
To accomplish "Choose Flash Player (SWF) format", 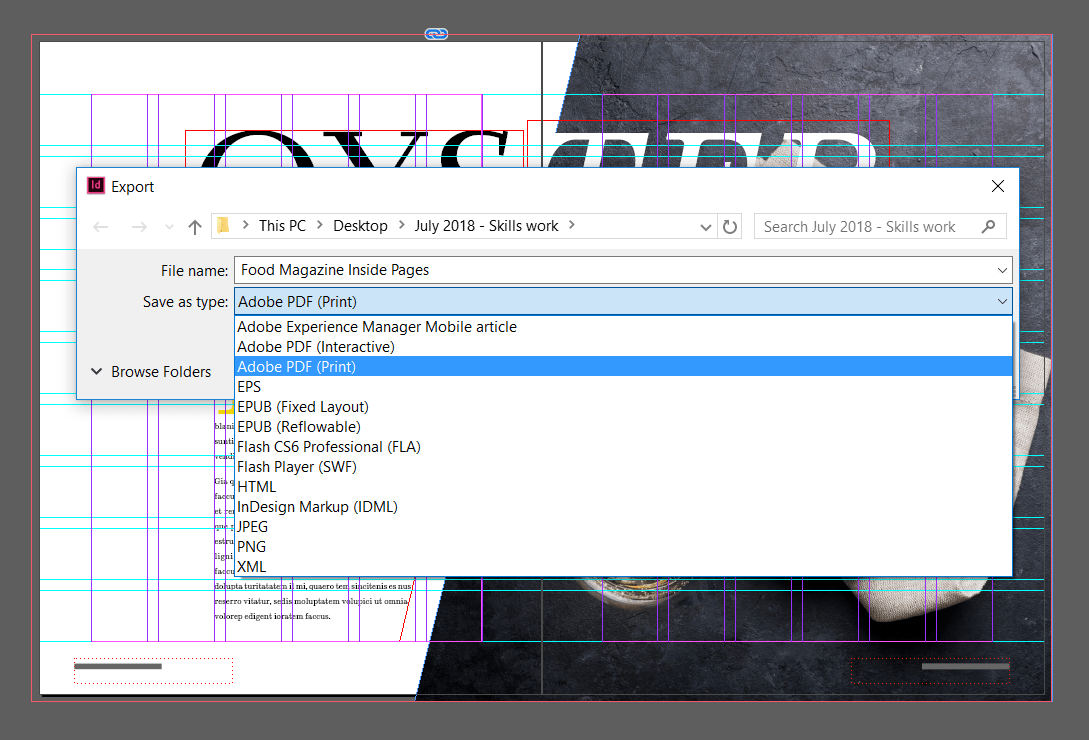I will (623, 467).
